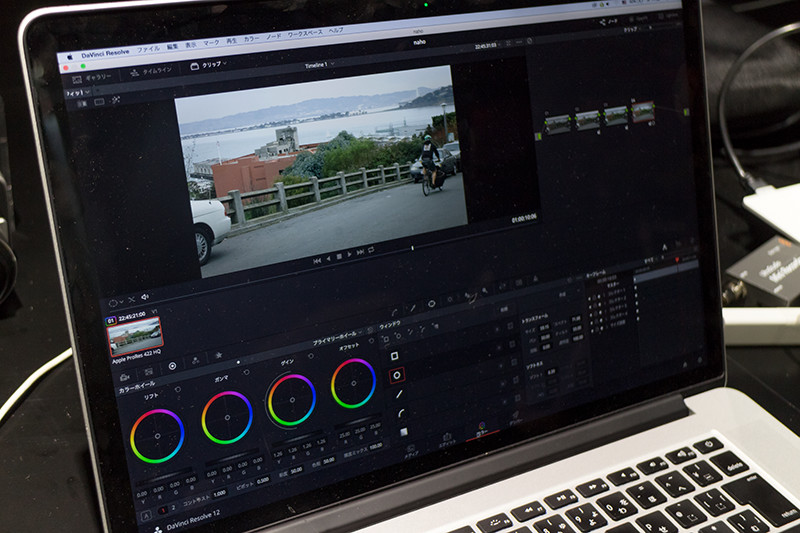800x533 pixels.
Task: Add a Gradient power window
Action: pos(404,432)
